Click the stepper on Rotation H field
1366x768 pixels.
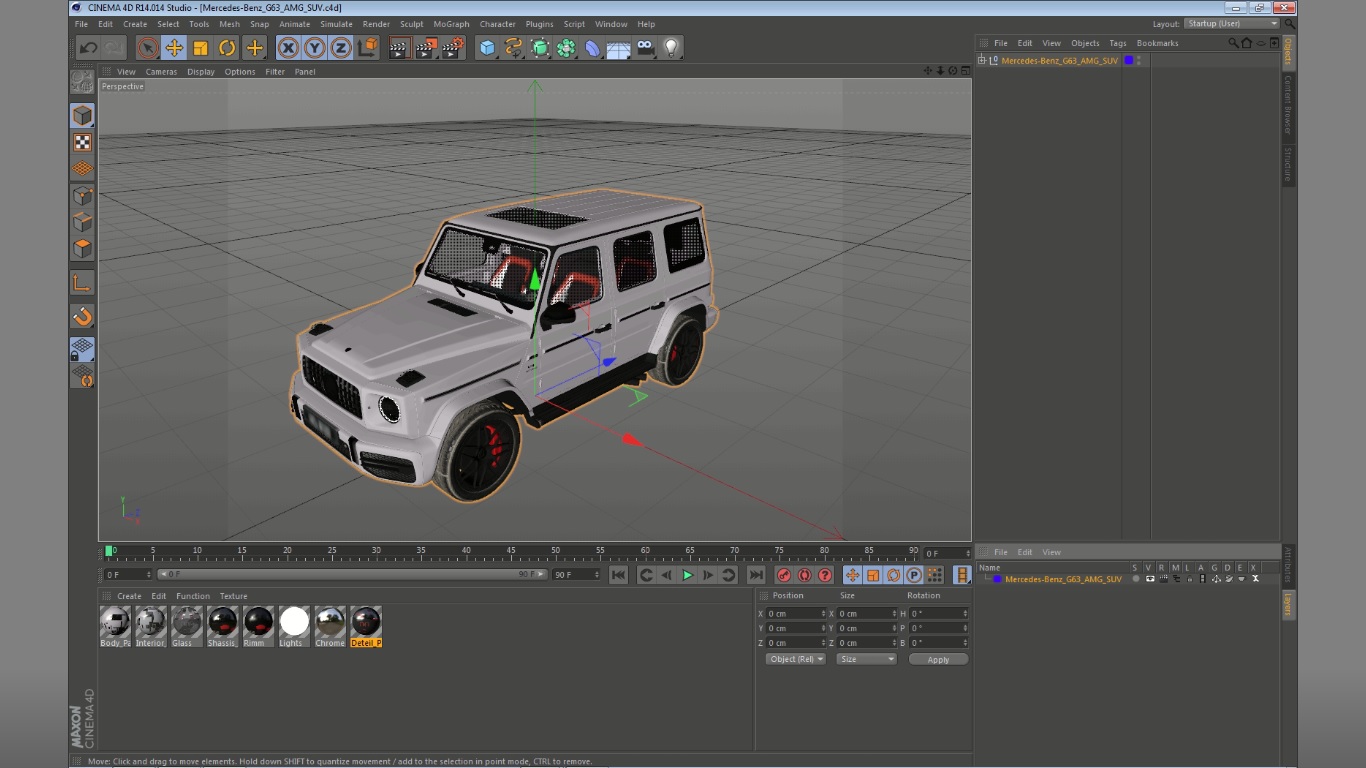tap(965, 614)
